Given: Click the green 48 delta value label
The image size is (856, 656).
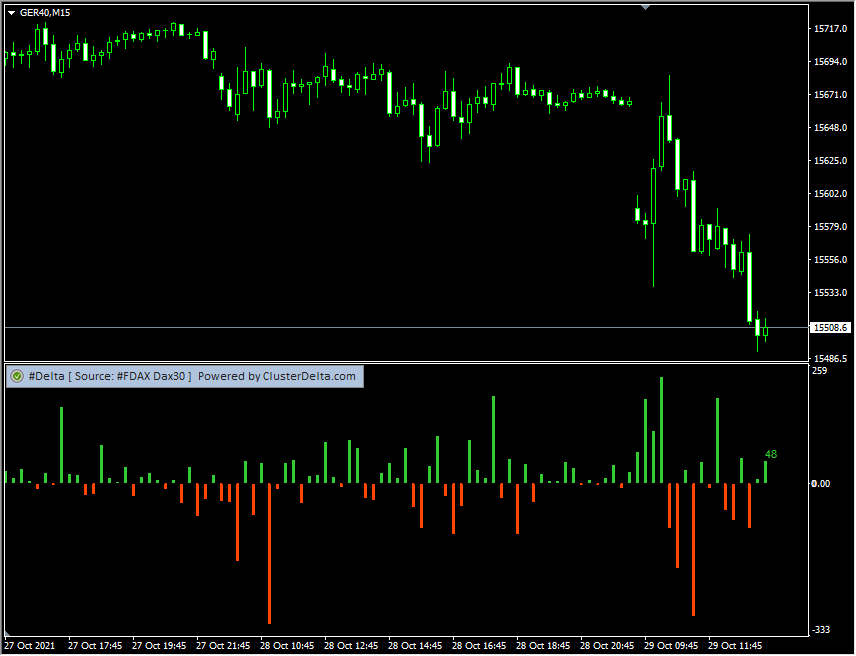Looking at the screenshot, I should [x=771, y=455].
